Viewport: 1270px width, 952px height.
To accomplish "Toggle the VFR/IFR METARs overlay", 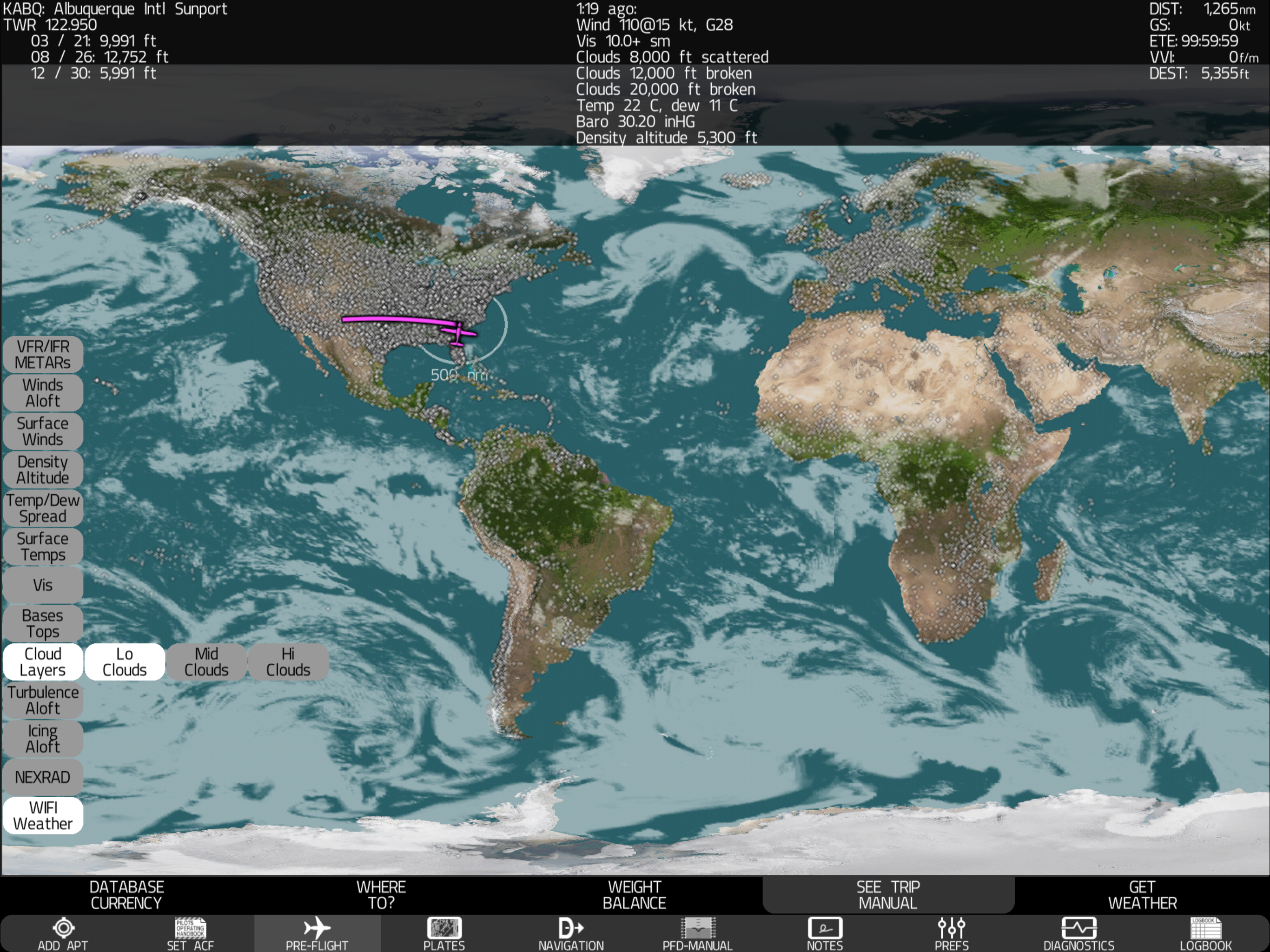I will click(42, 355).
